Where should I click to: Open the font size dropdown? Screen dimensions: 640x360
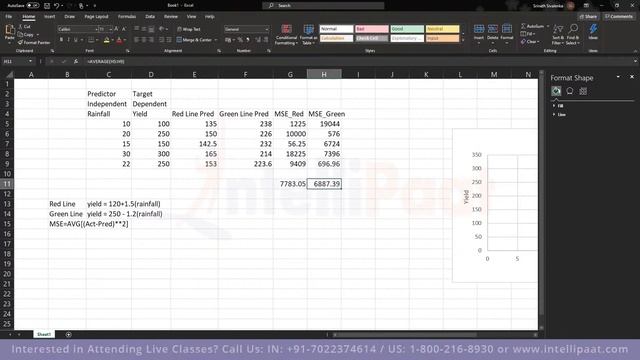pyautogui.click(x=111, y=29)
